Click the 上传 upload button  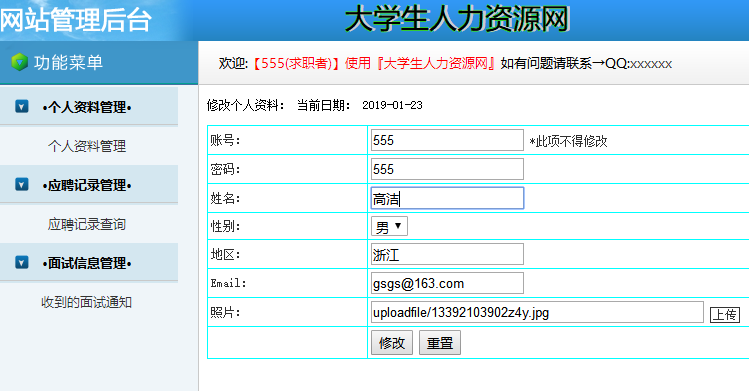click(x=725, y=315)
